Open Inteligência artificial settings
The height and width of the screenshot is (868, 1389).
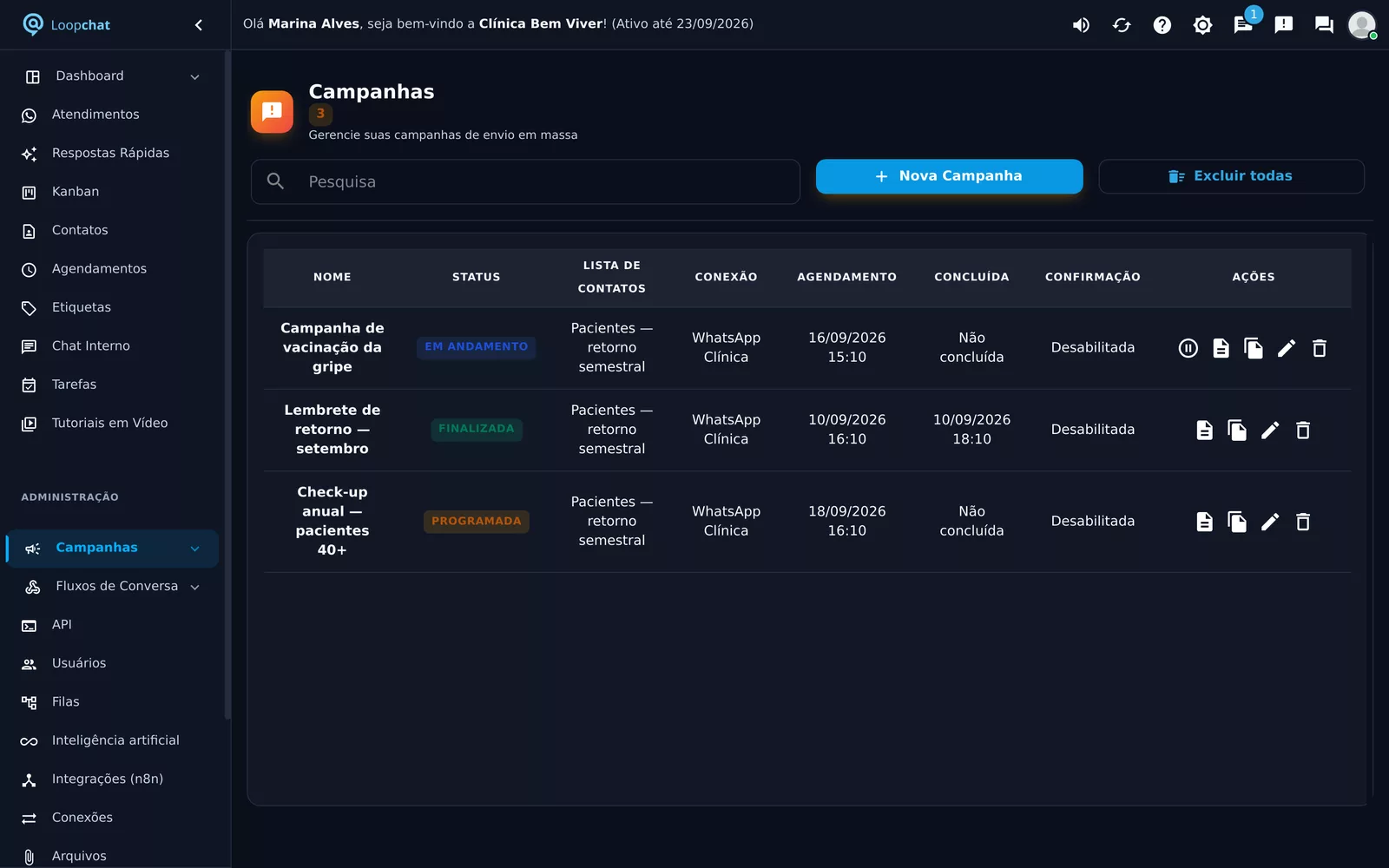pos(113,740)
